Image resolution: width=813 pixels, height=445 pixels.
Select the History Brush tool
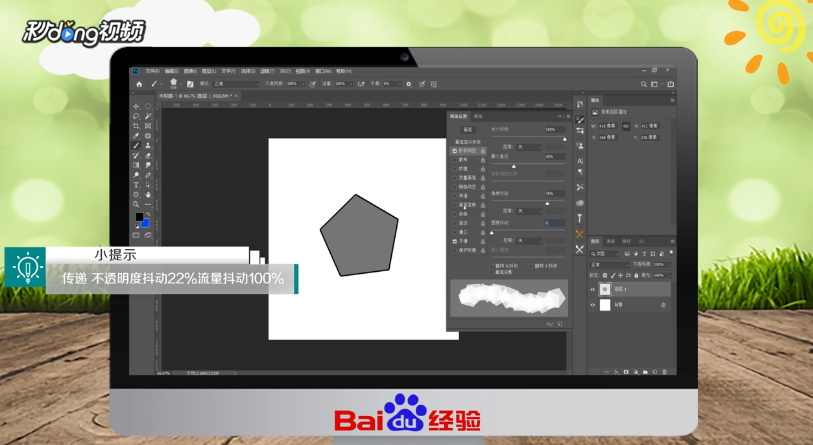coord(136,156)
